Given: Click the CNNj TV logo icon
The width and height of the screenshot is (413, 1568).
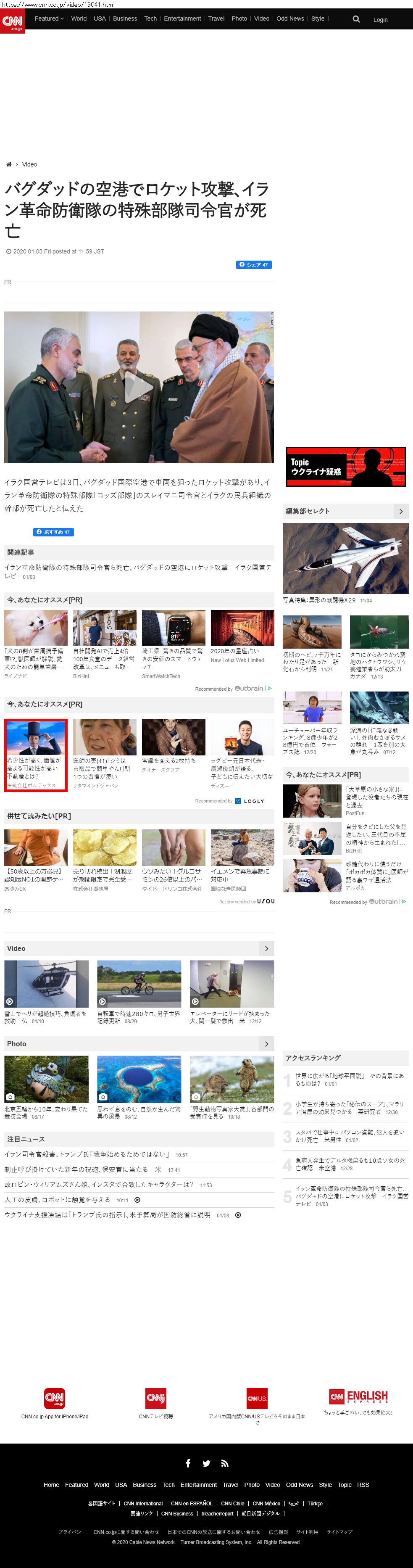Looking at the screenshot, I should click(156, 1398).
